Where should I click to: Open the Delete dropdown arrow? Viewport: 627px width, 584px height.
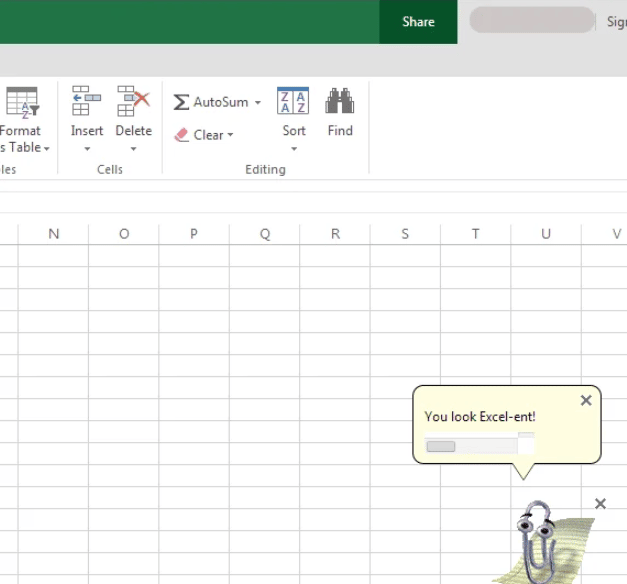click(x=133, y=149)
